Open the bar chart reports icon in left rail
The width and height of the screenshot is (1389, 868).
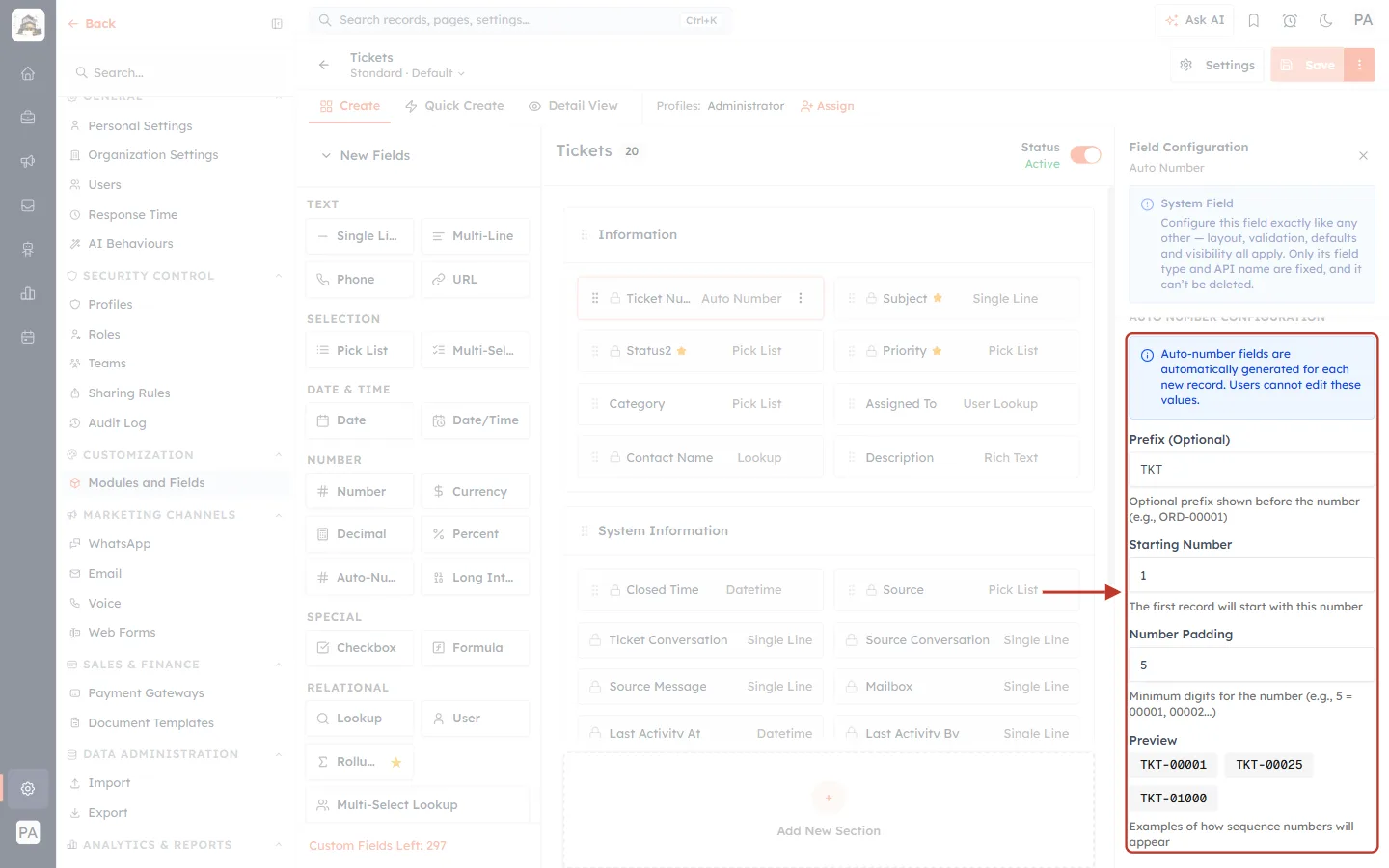coord(28,293)
